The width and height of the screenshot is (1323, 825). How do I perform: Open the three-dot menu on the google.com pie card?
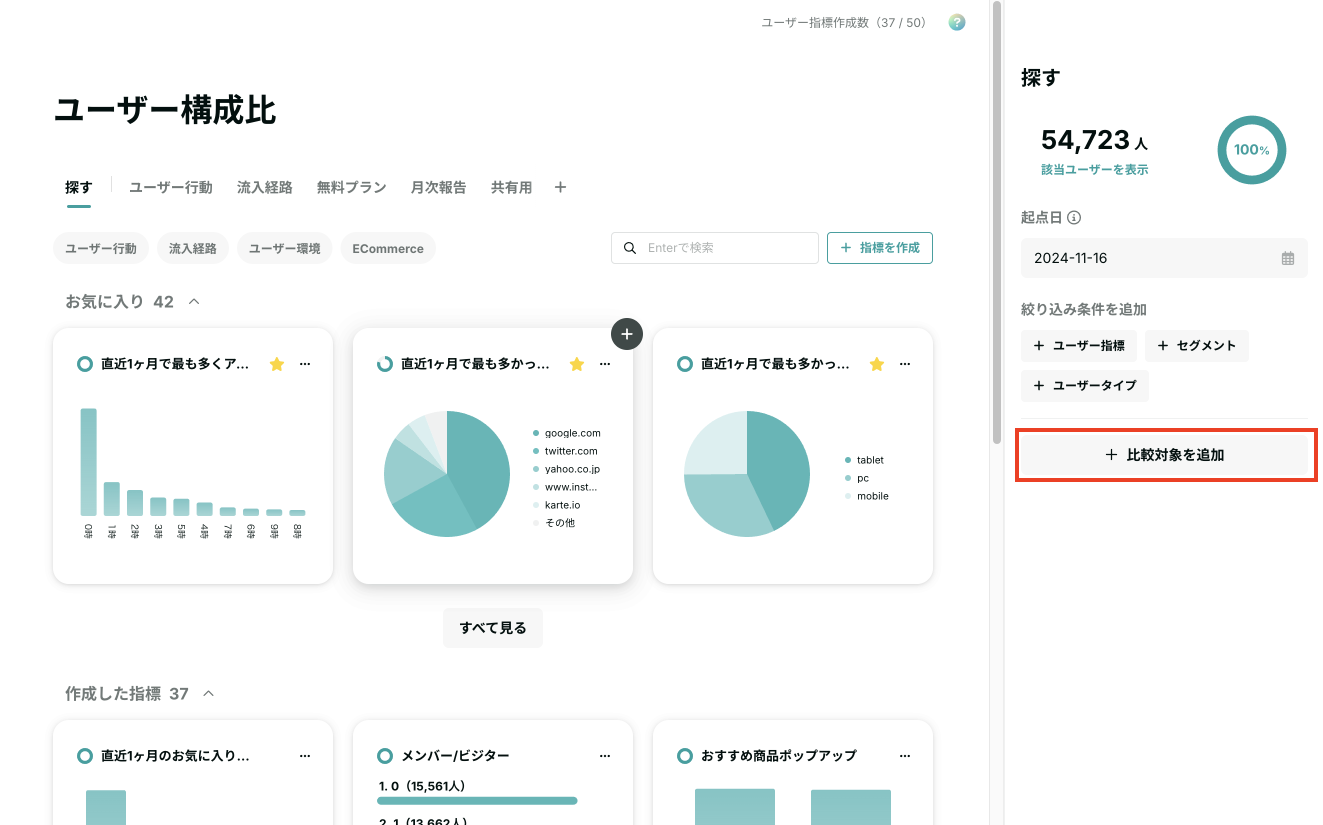coord(605,364)
